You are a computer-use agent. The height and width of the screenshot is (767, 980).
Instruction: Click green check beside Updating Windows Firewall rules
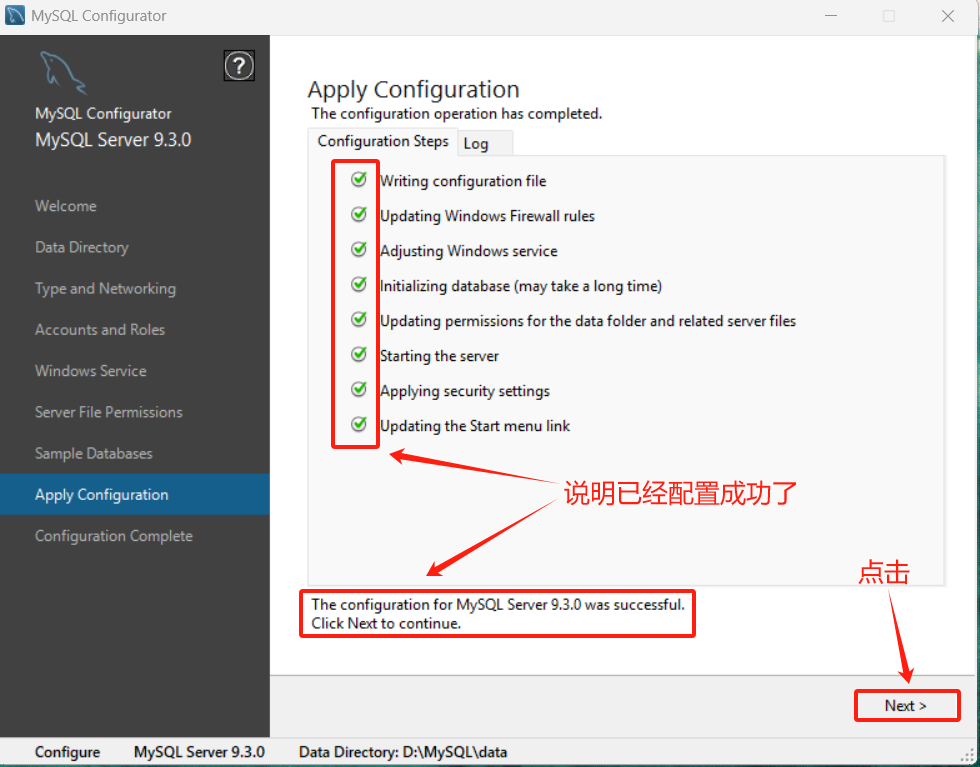tap(359, 215)
